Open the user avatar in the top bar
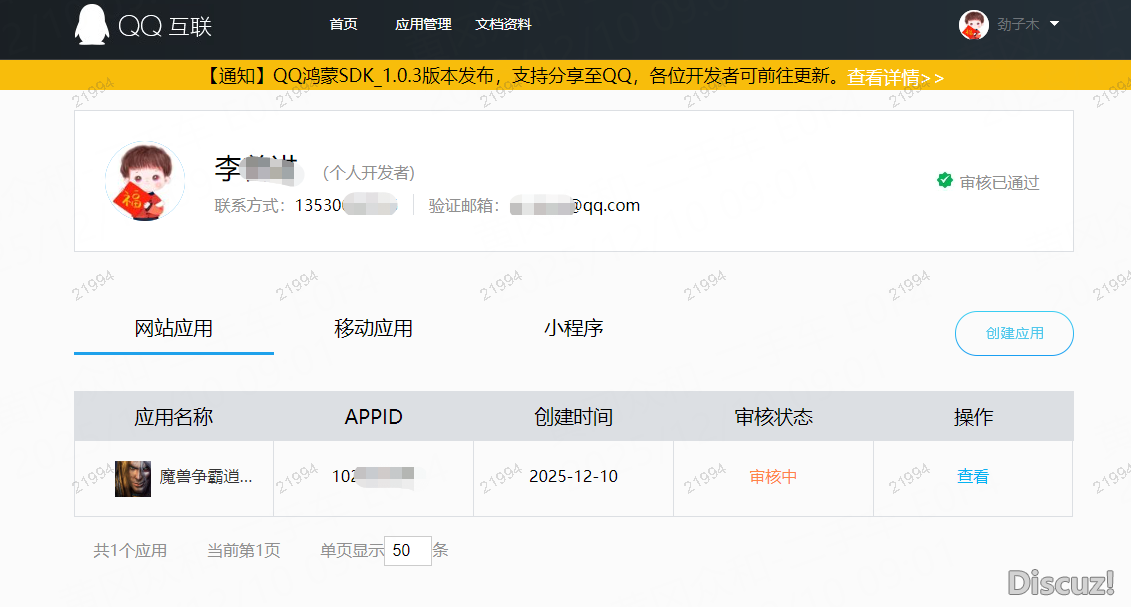The image size is (1131, 607). 972,24
